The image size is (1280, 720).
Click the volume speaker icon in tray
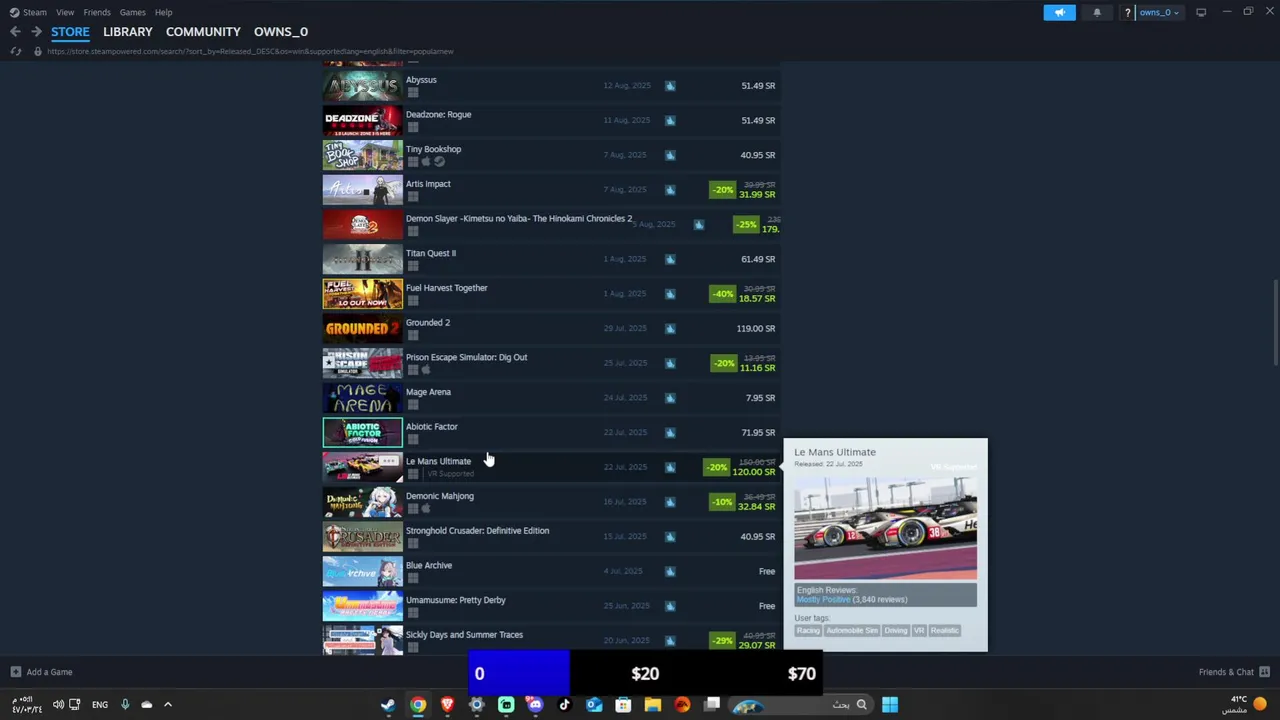coord(58,704)
